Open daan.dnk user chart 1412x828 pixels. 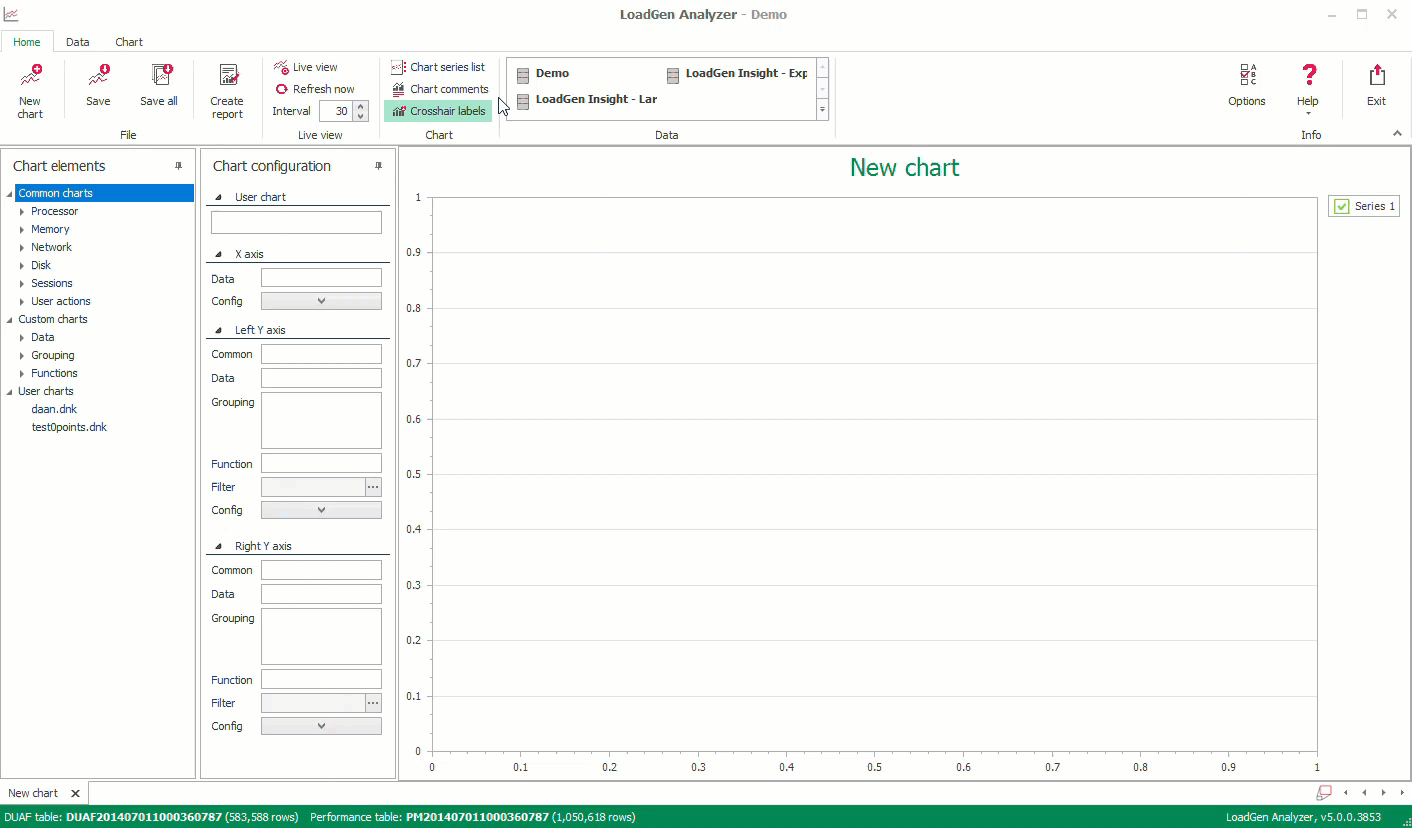(54, 409)
